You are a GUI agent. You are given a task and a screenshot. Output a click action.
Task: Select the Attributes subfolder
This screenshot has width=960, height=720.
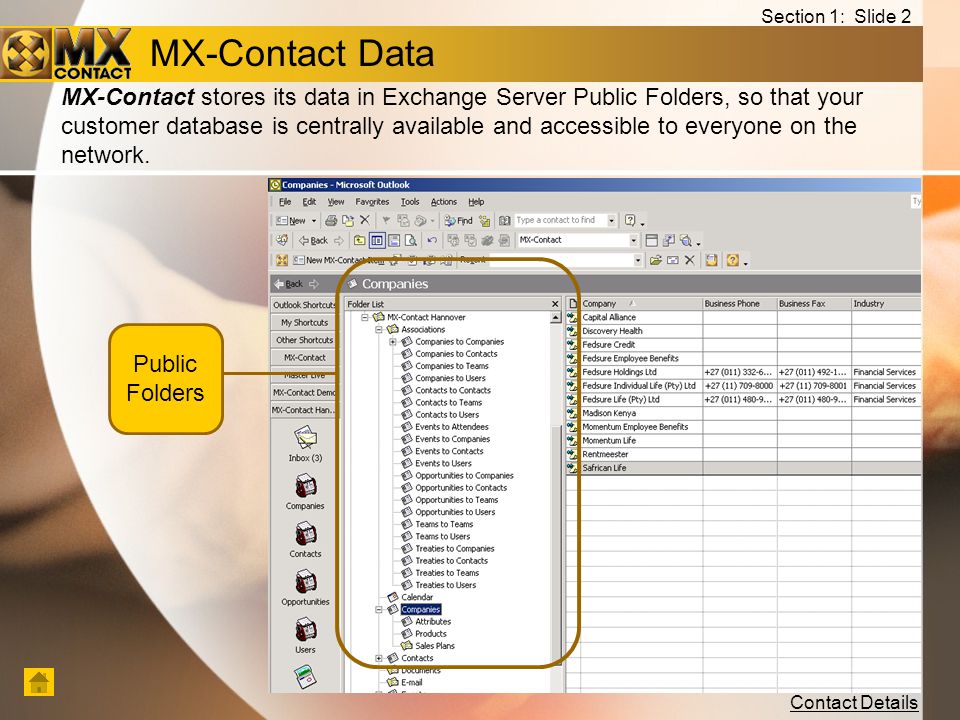(433, 621)
